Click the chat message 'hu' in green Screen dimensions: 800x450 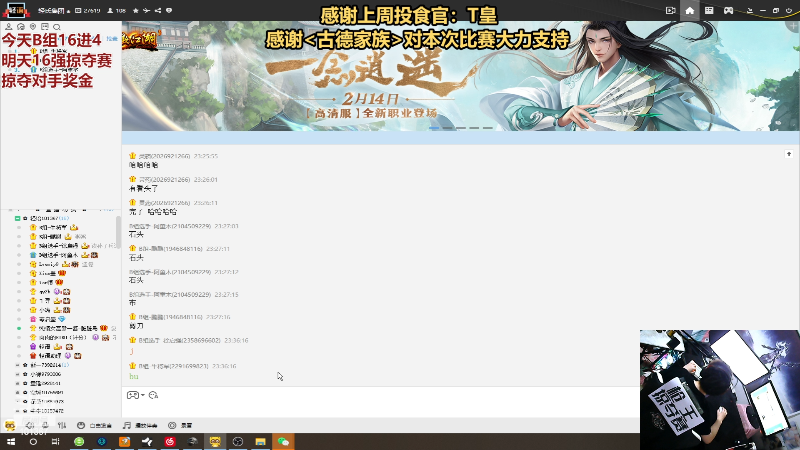134,376
